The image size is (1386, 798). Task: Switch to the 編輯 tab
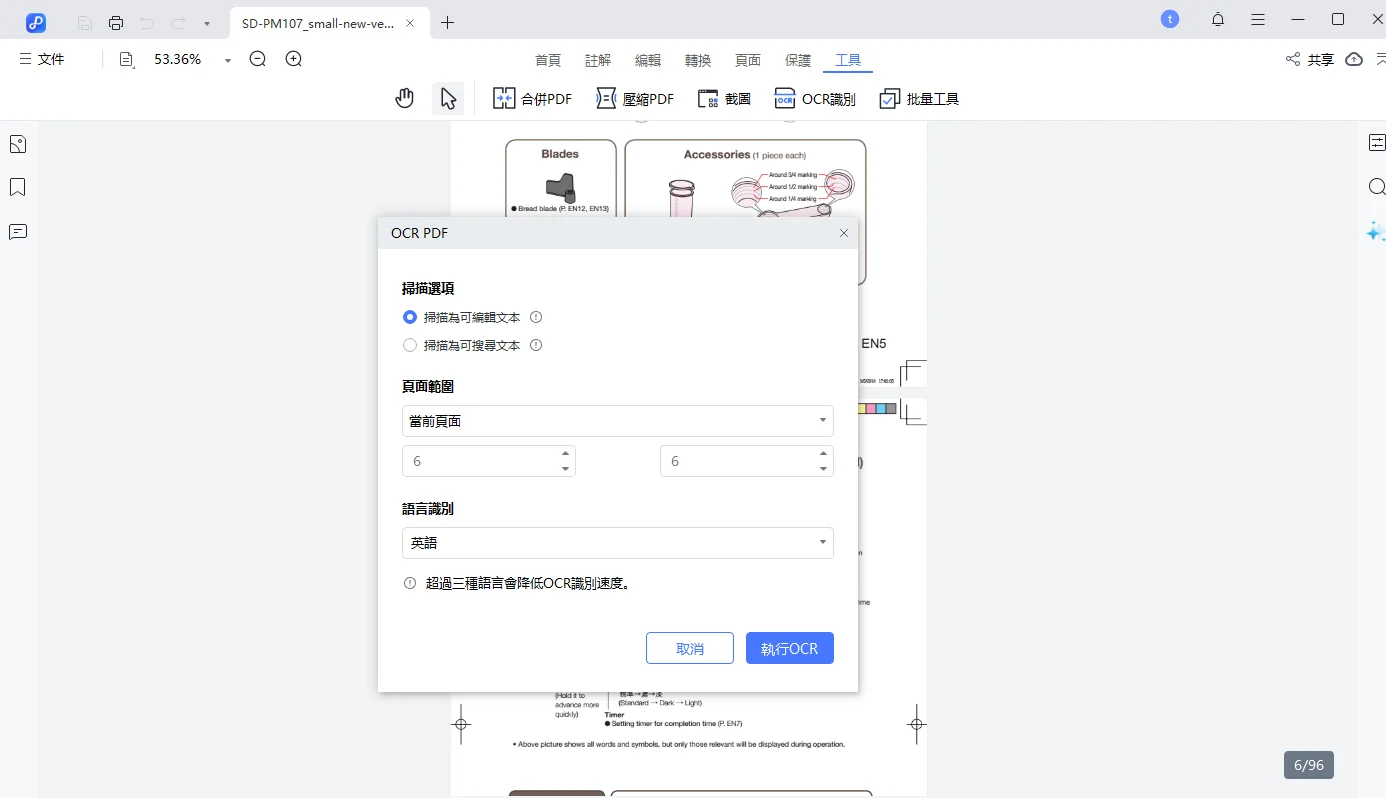coord(648,60)
